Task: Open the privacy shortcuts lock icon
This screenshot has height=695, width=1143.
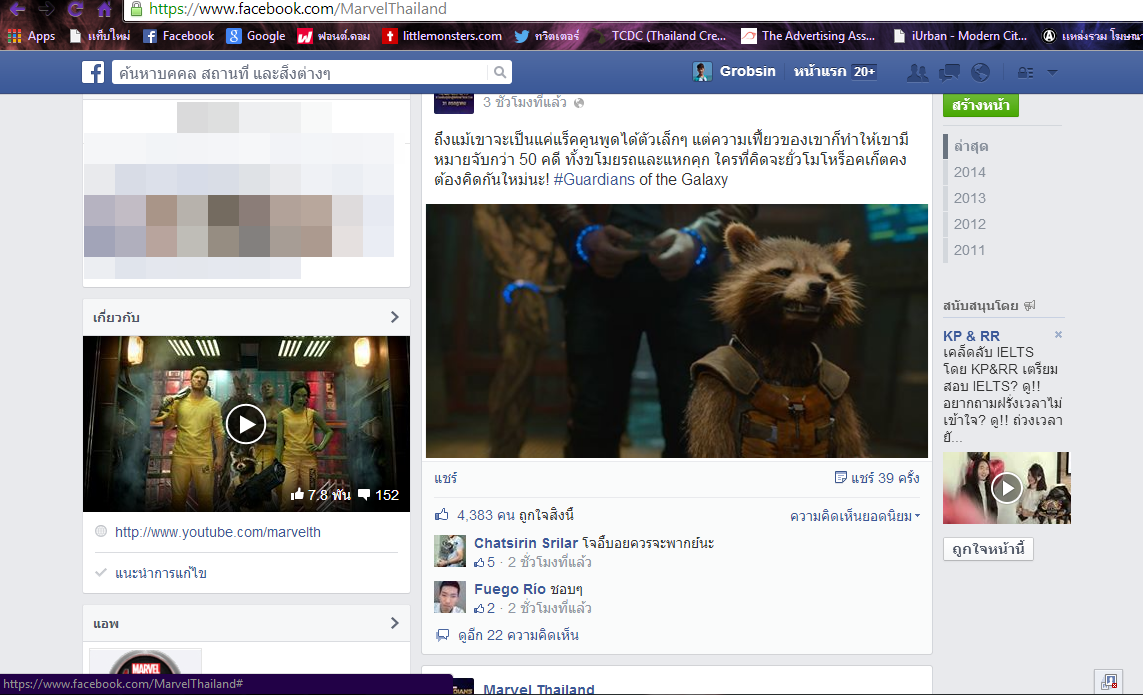Action: point(1026,72)
